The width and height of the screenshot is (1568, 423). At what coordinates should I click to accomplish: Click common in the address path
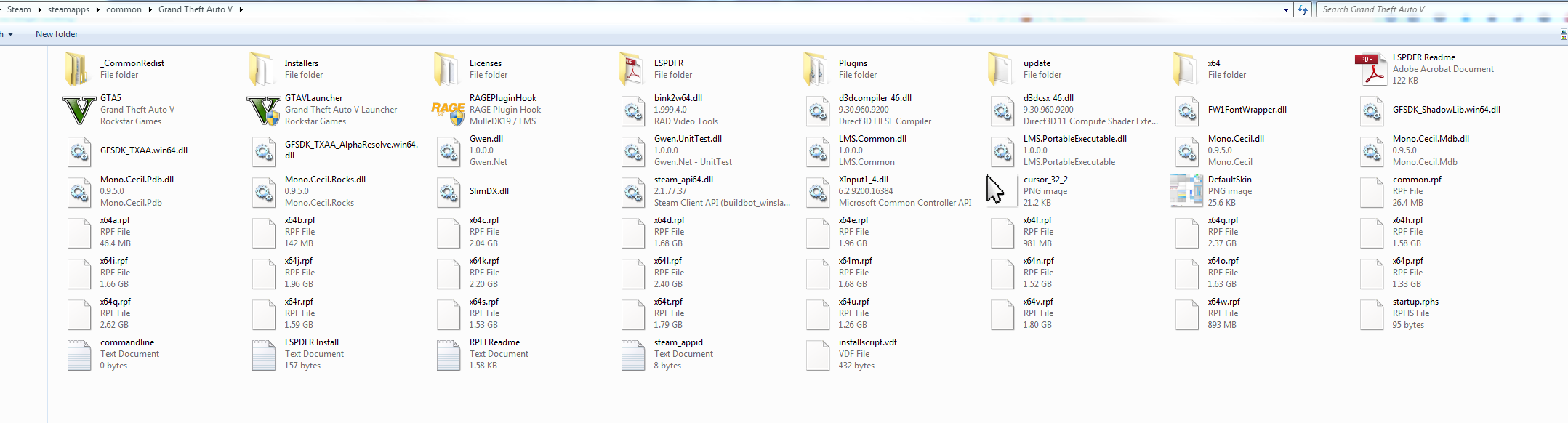click(x=124, y=9)
